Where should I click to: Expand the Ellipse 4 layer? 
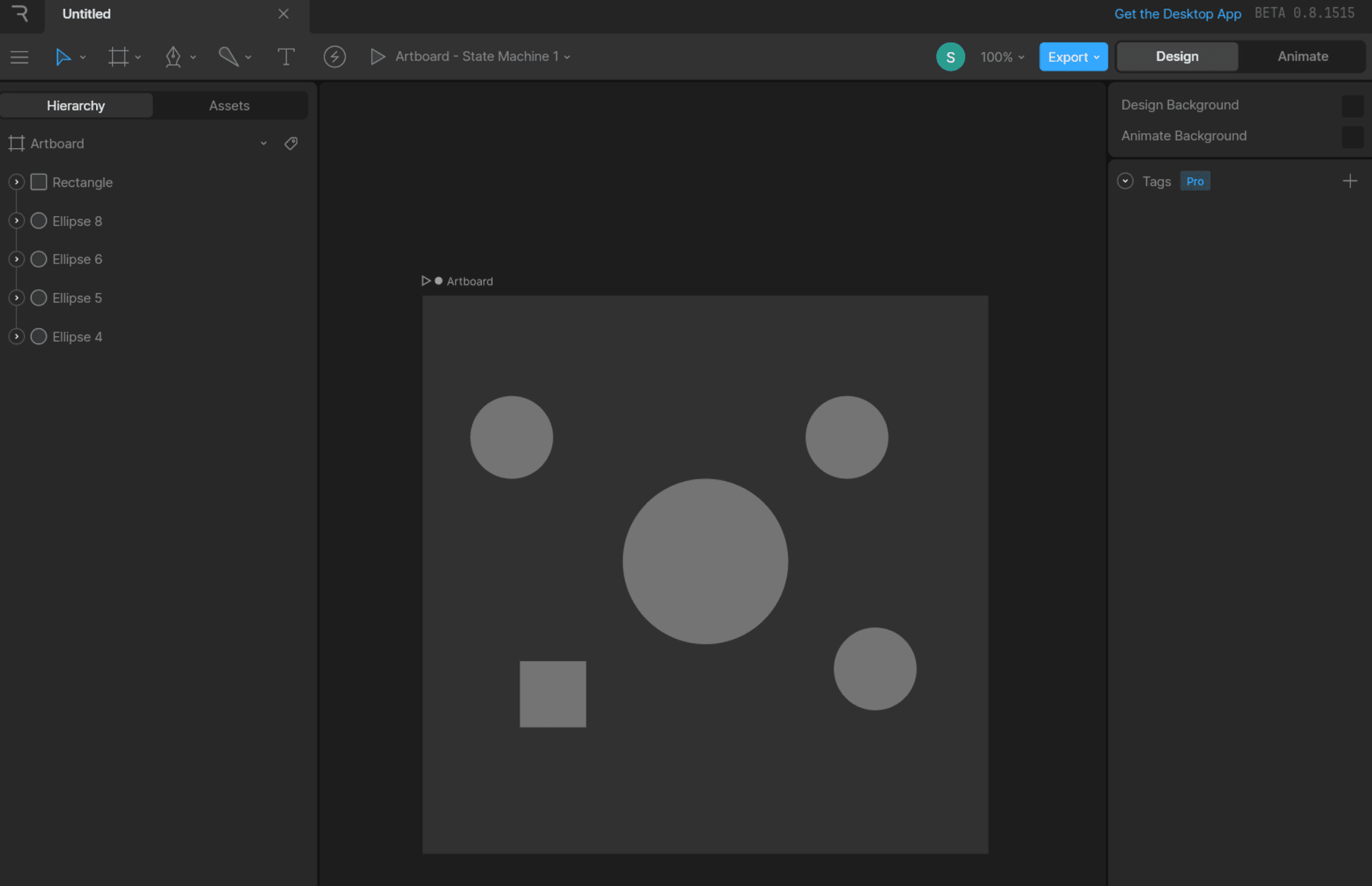click(x=16, y=336)
